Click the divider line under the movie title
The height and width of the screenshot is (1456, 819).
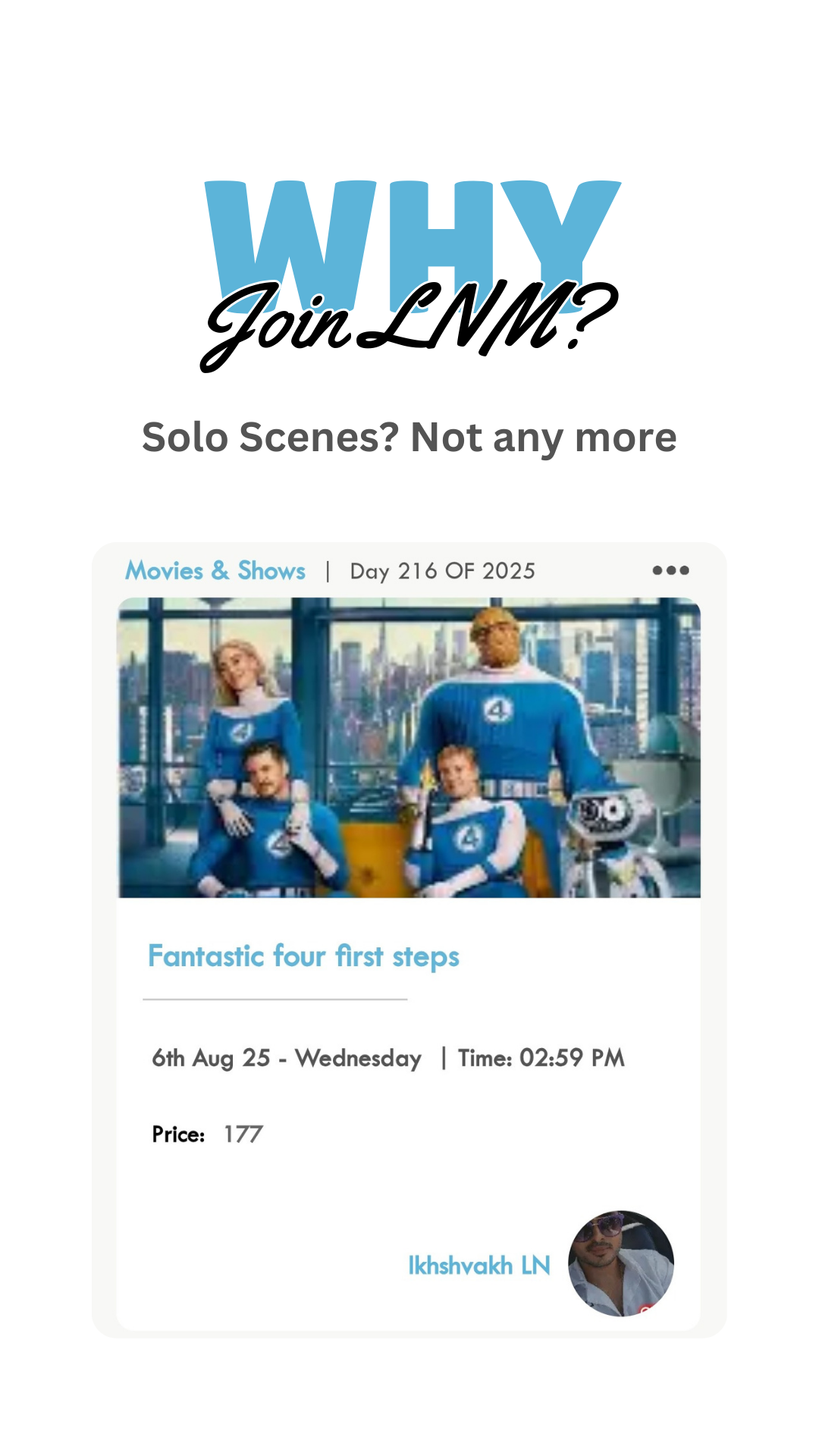275,999
